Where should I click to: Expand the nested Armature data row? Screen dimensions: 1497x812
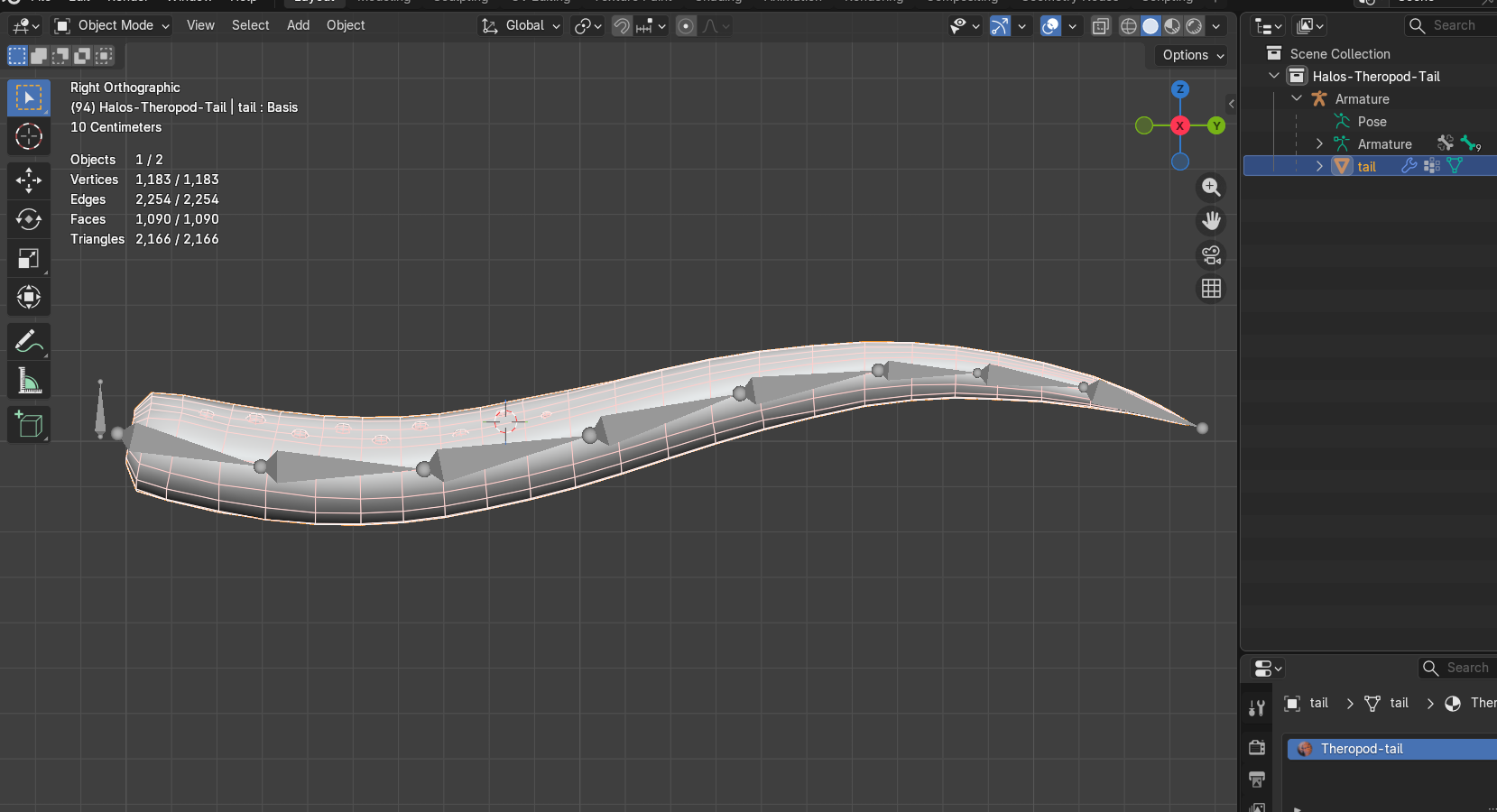pyautogui.click(x=1319, y=143)
